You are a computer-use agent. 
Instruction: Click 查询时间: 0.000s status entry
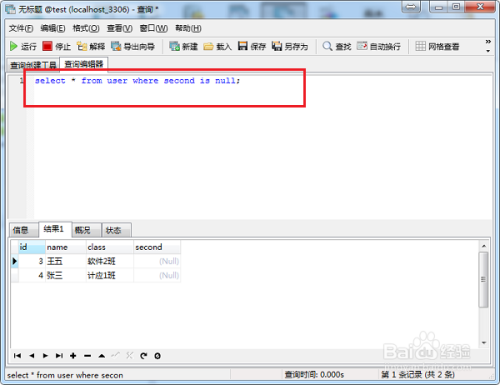coord(314,375)
